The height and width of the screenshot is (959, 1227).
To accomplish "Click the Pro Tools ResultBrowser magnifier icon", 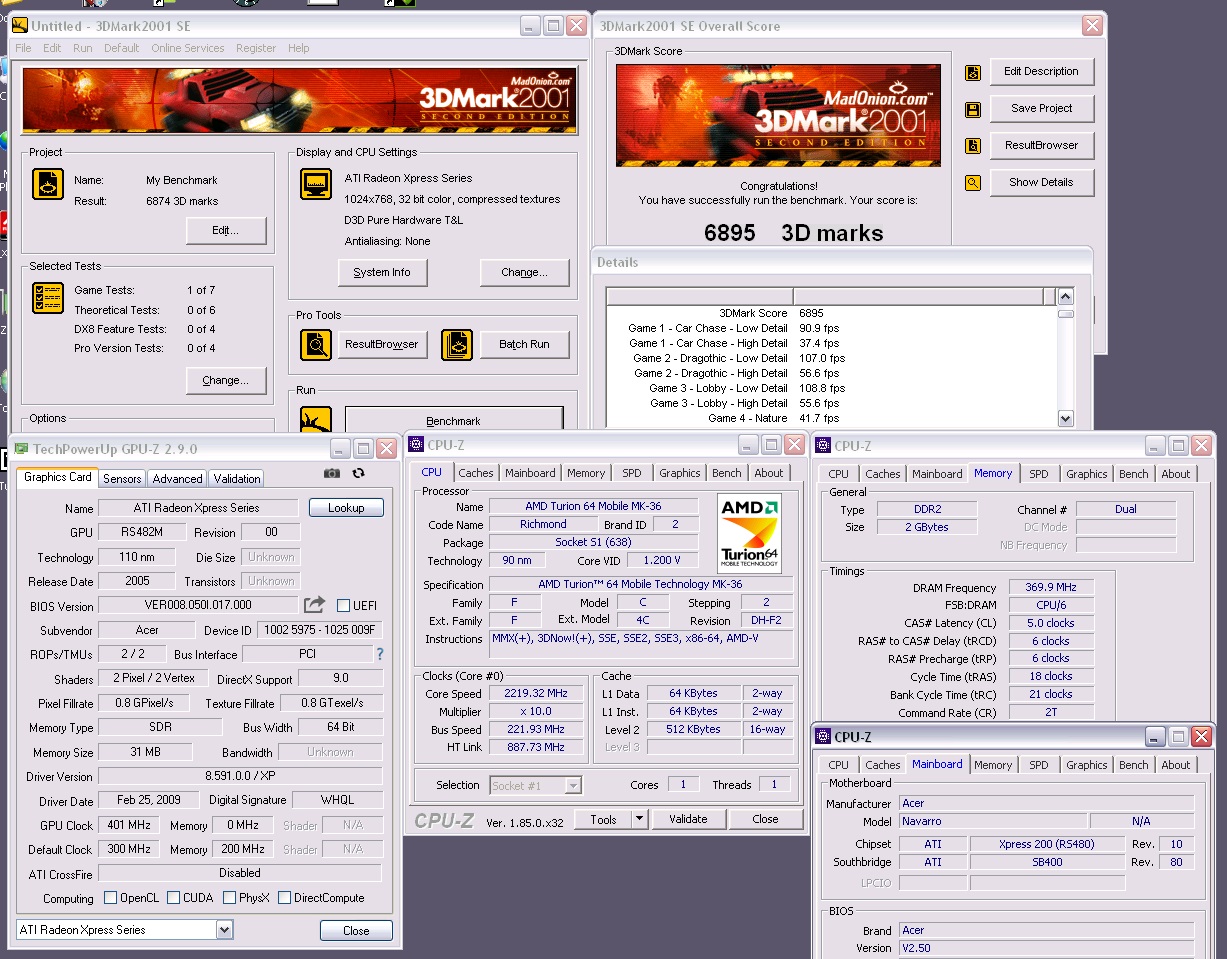I will [316, 344].
